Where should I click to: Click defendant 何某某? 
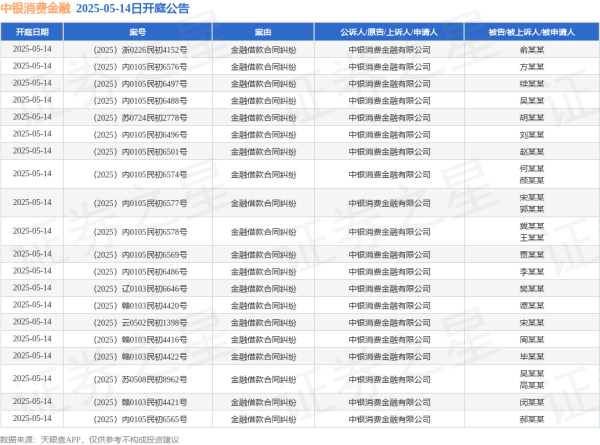click(x=532, y=169)
